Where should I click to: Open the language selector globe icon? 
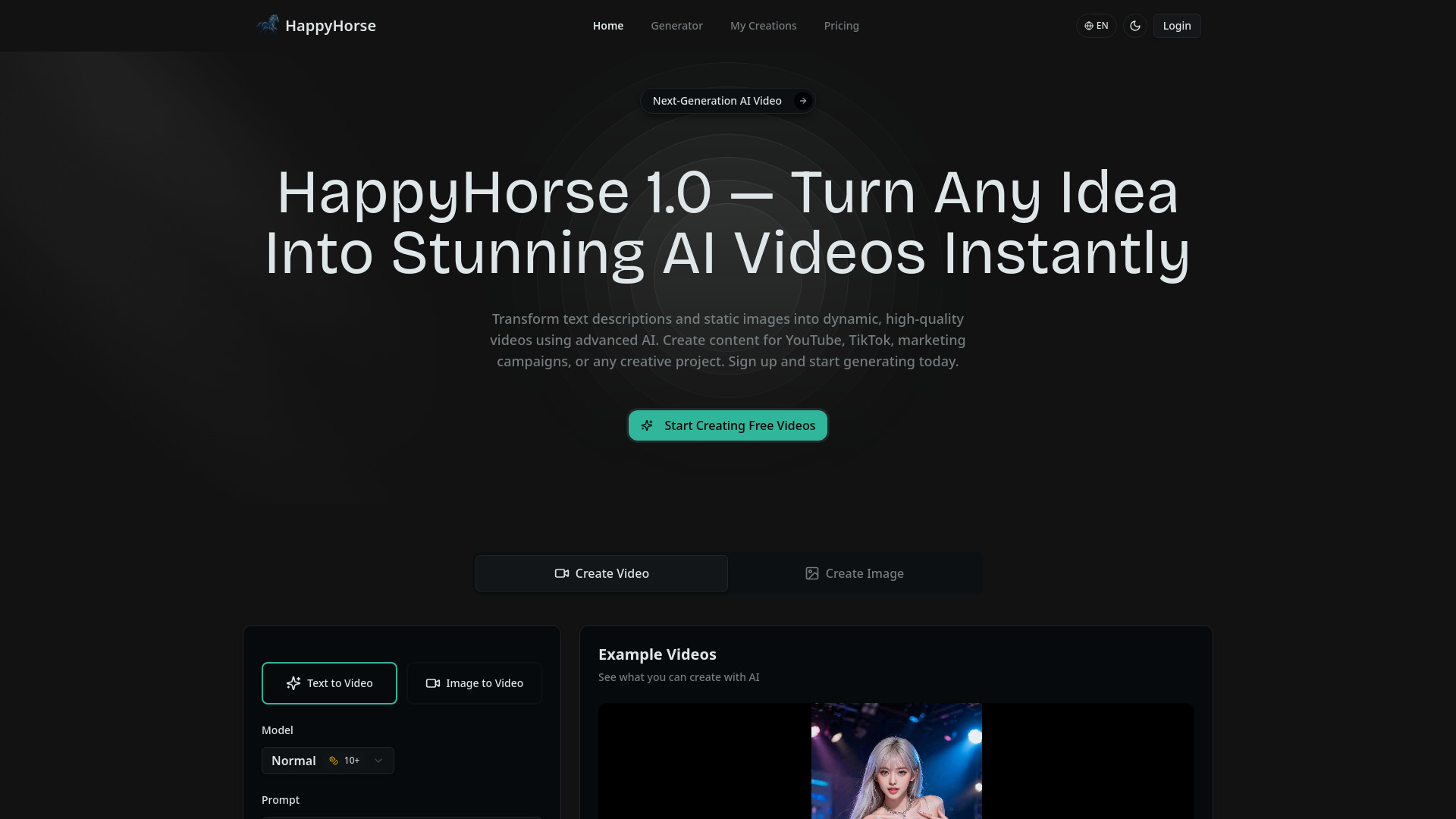tap(1088, 25)
